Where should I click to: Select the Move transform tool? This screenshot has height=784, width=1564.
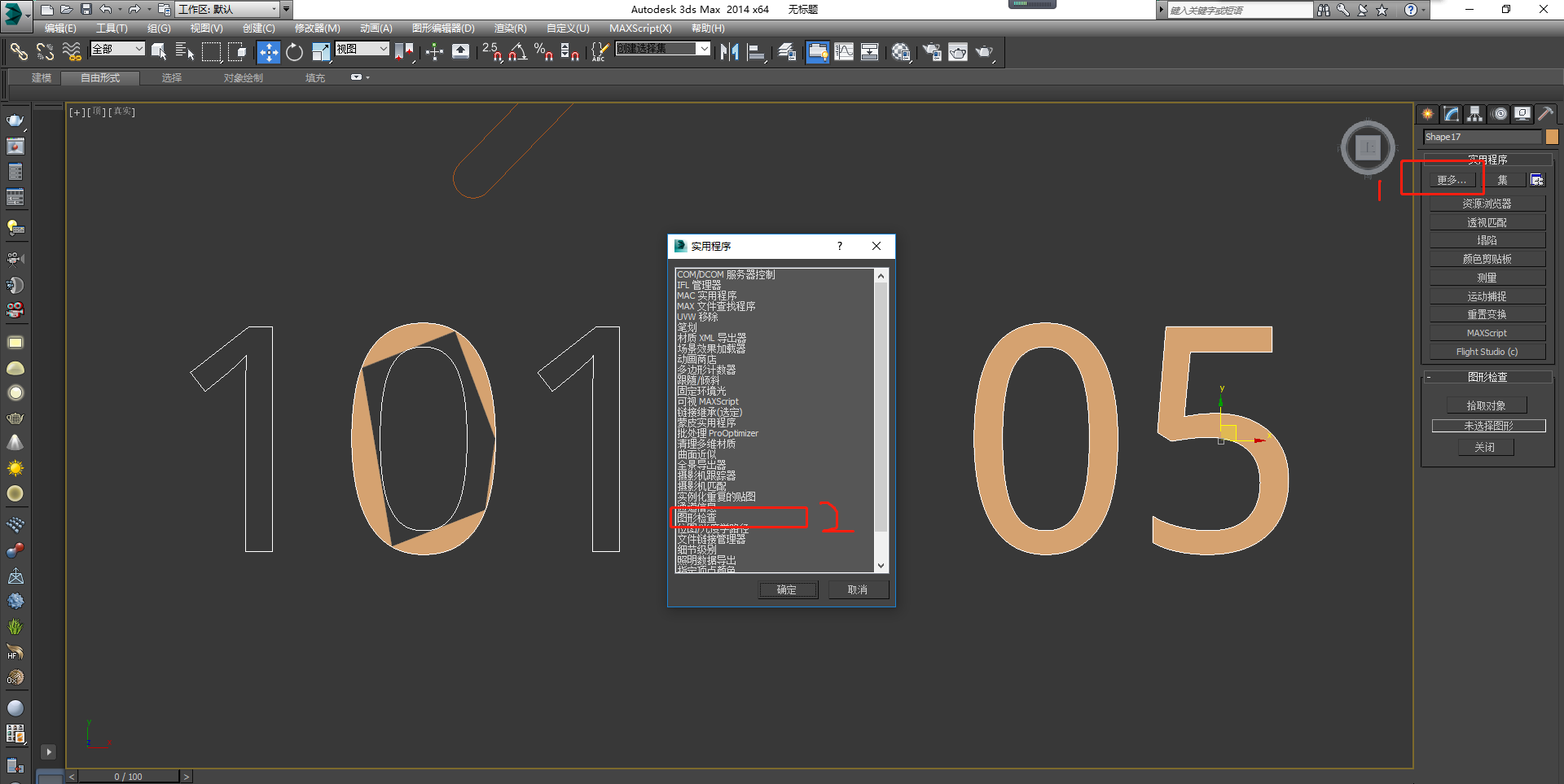tap(268, 52)
